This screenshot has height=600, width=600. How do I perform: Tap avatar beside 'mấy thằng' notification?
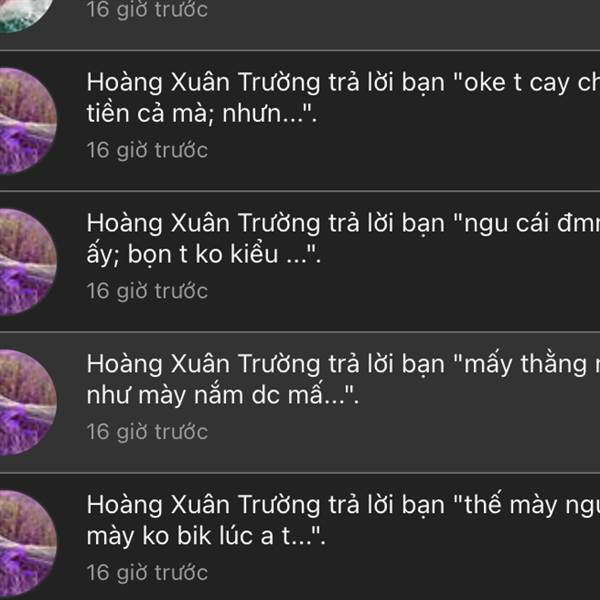coord(27,403)
